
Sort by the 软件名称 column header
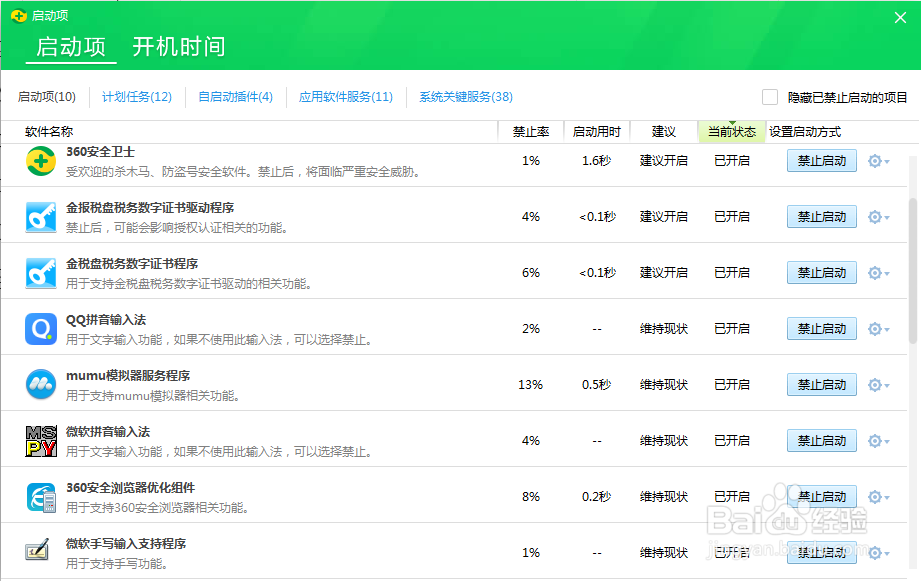49,132
